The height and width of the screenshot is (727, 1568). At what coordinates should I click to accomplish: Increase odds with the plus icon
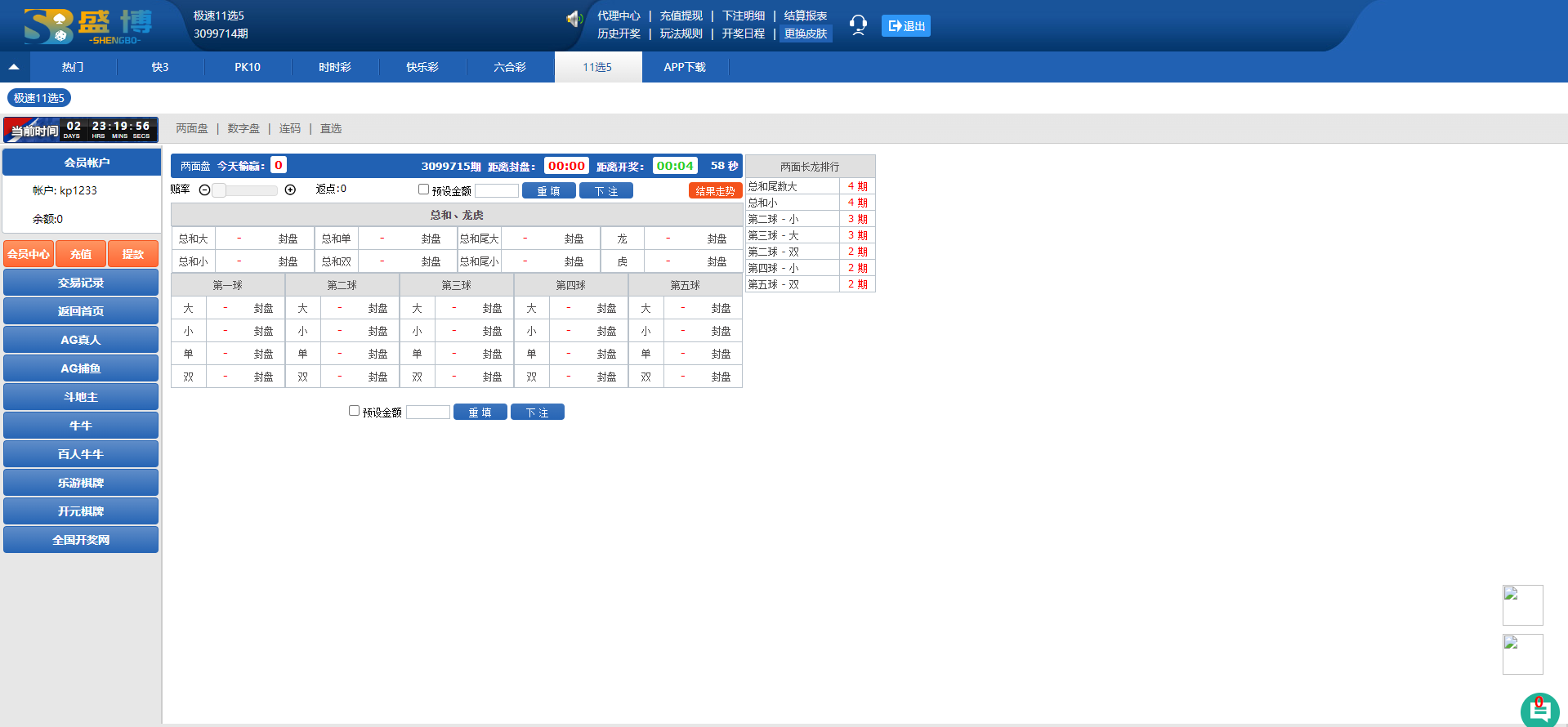coord(290,190)
